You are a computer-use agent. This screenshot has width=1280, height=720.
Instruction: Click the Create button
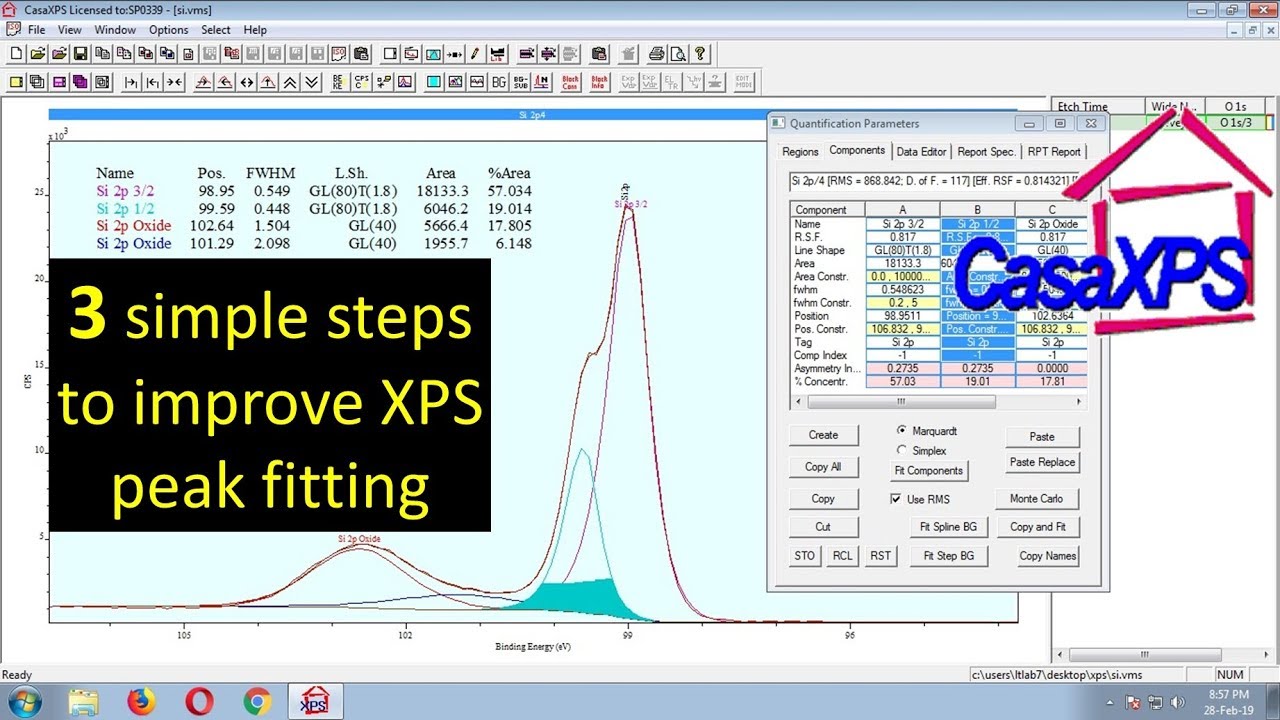point(823,435)
